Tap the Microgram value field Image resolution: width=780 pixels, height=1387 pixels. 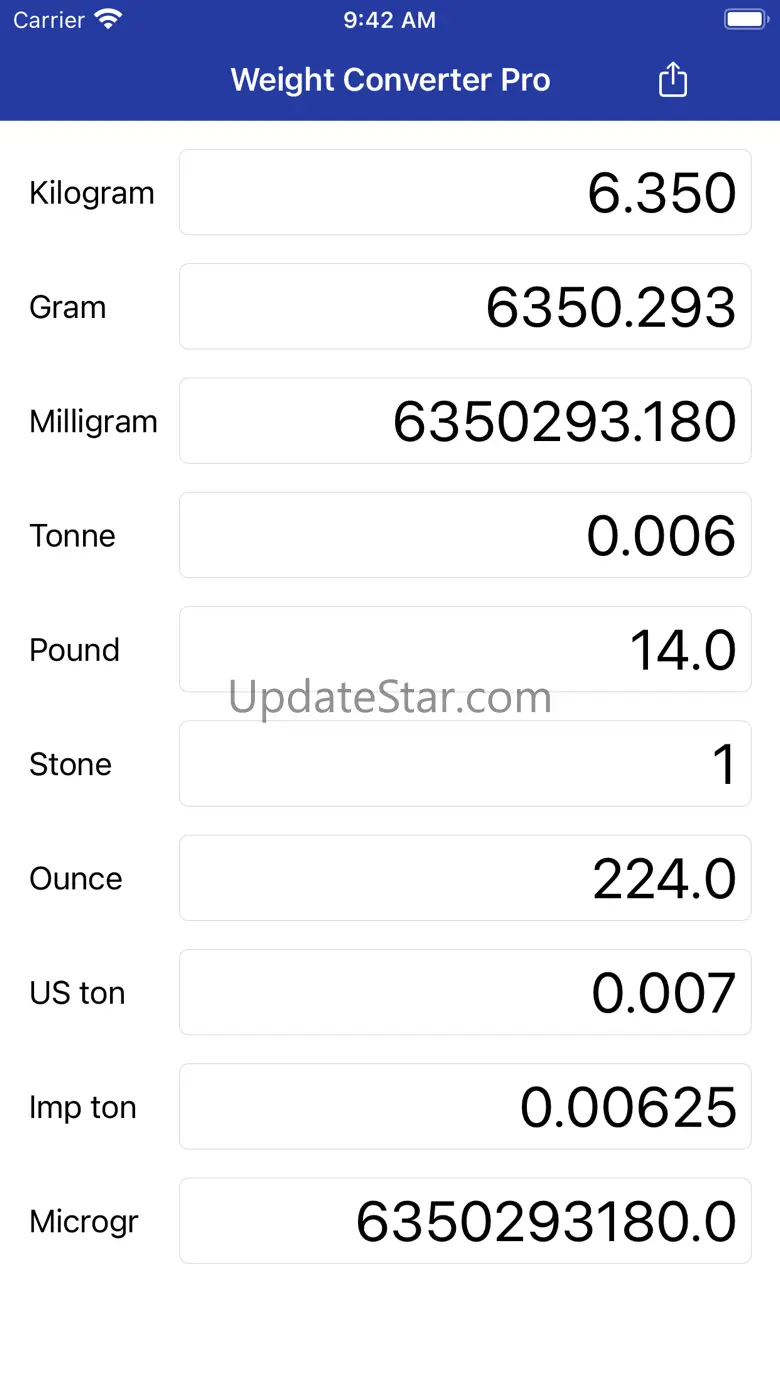tap(465, 1221)
